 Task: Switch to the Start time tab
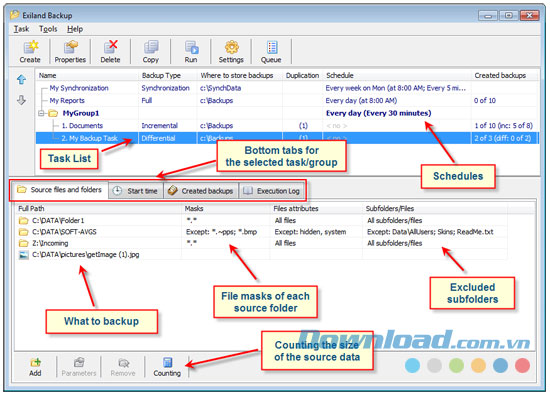[x=136, y=191]
